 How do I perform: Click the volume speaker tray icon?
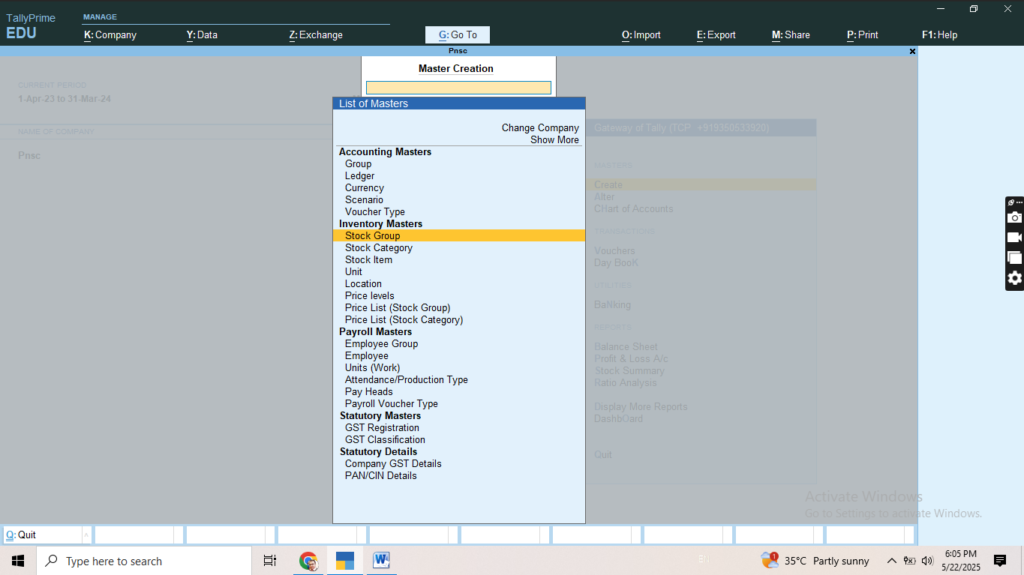927,561
